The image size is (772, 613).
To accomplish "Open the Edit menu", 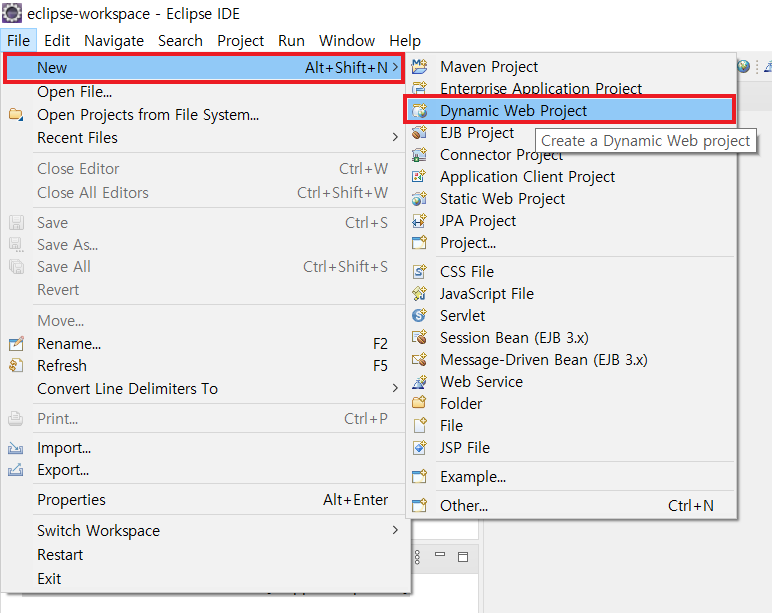I will click(57, 40).
